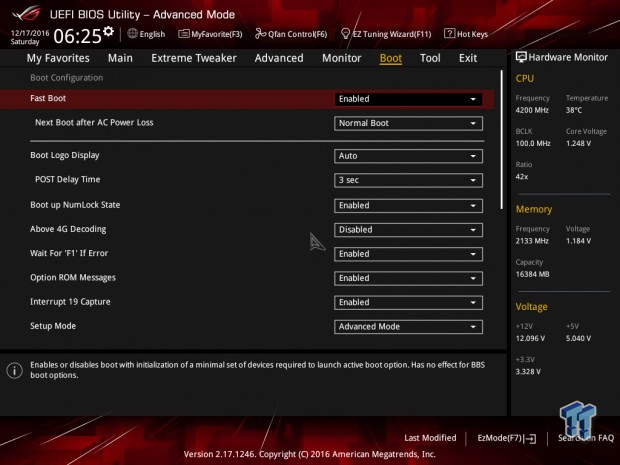This screenshot has height=465, width=620.
Task: Select the Boot Logo Display label
Action: coord(64,155)
